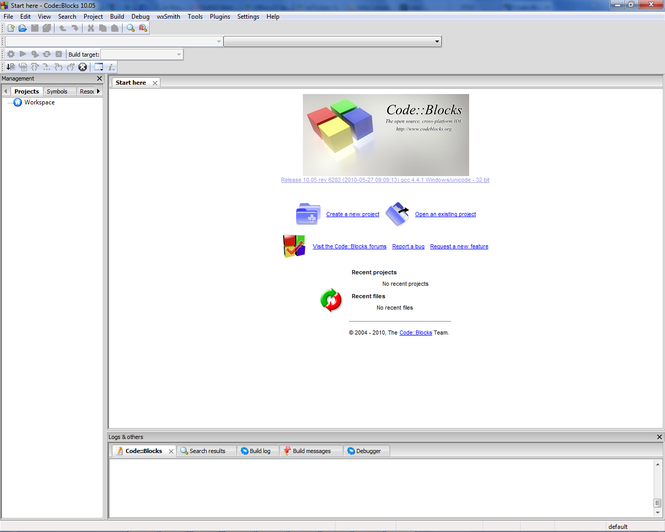Viewport: 665px width, 532px height.
Task: Click the Copy icon in toolbar
Action: [103, 28]
